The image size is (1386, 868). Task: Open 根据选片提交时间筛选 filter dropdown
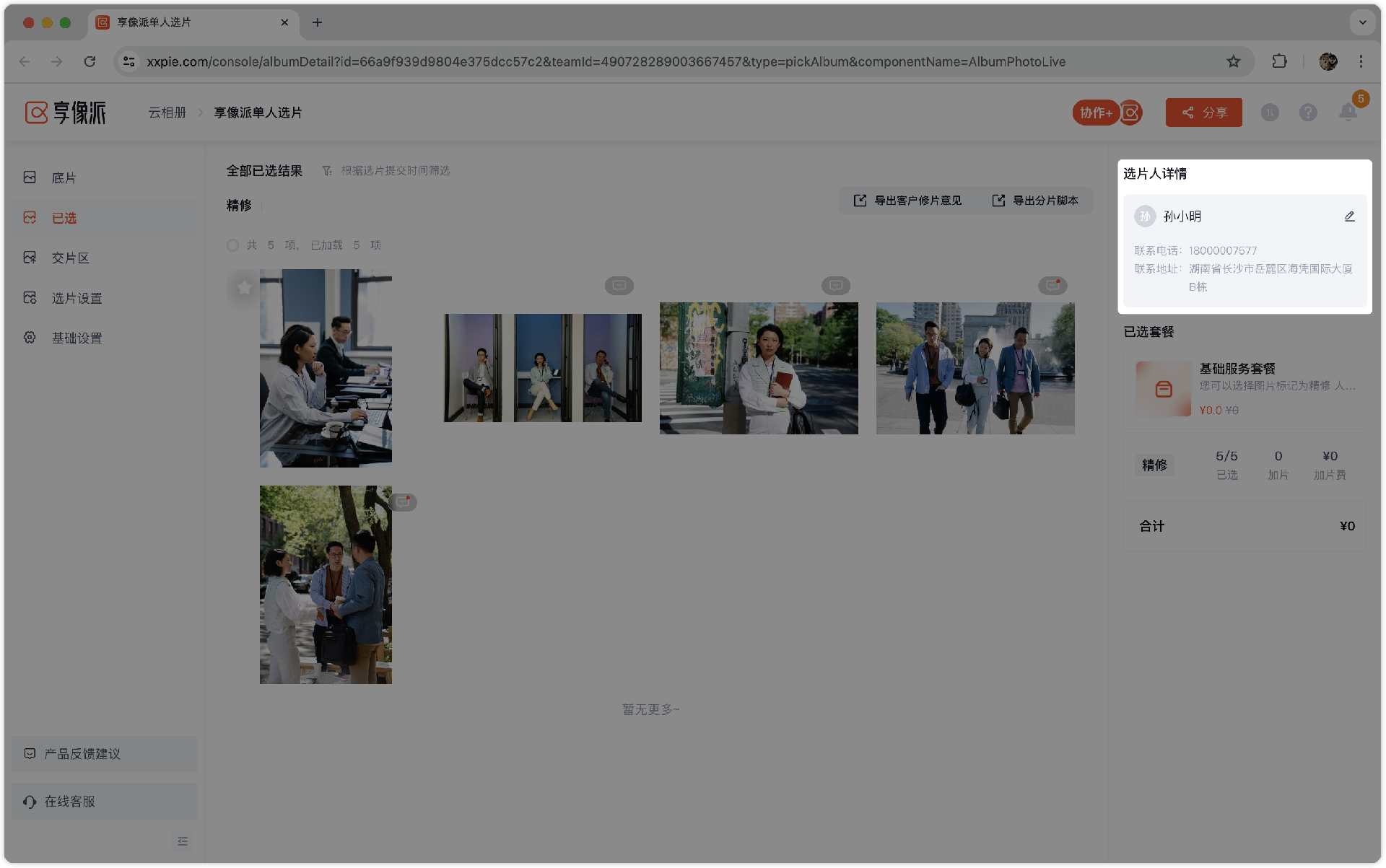395,171
